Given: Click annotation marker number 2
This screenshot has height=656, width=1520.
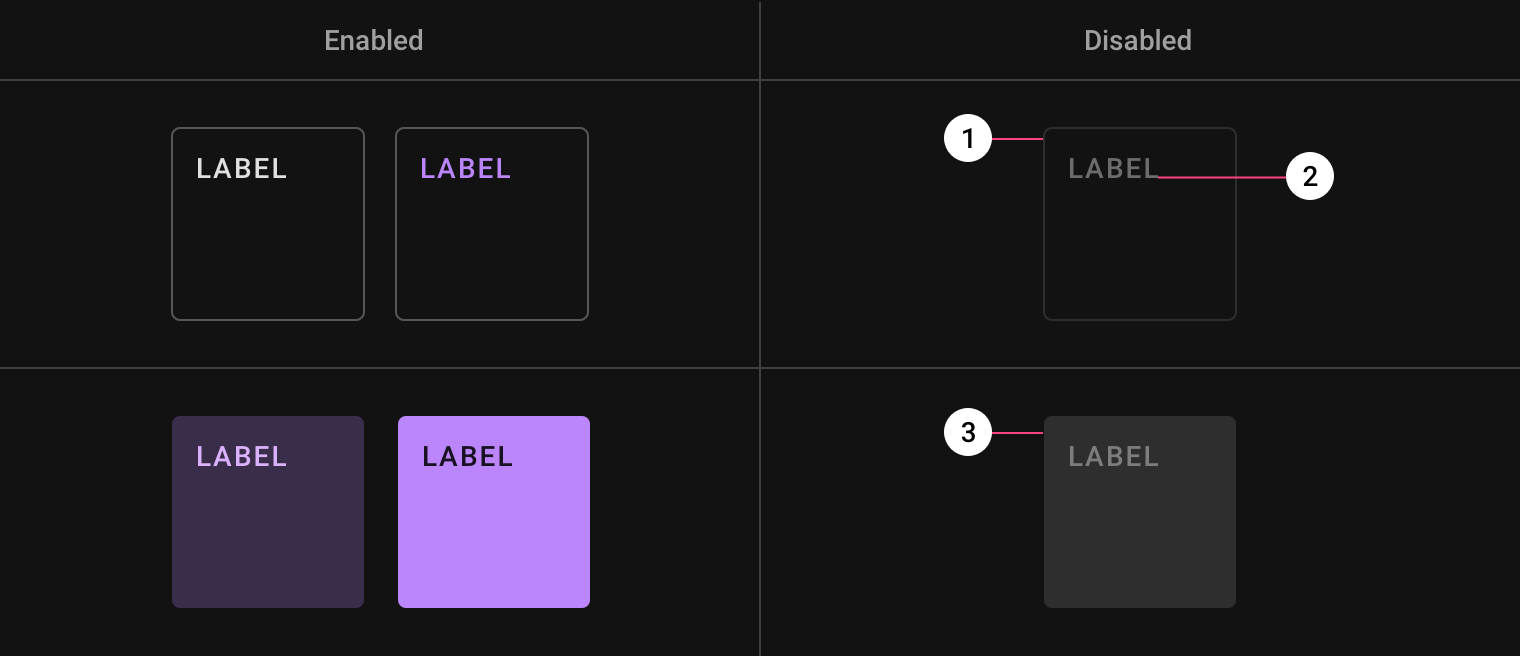Looking at the screenshot, I should pyautogui.click(x=1310, y=177).
